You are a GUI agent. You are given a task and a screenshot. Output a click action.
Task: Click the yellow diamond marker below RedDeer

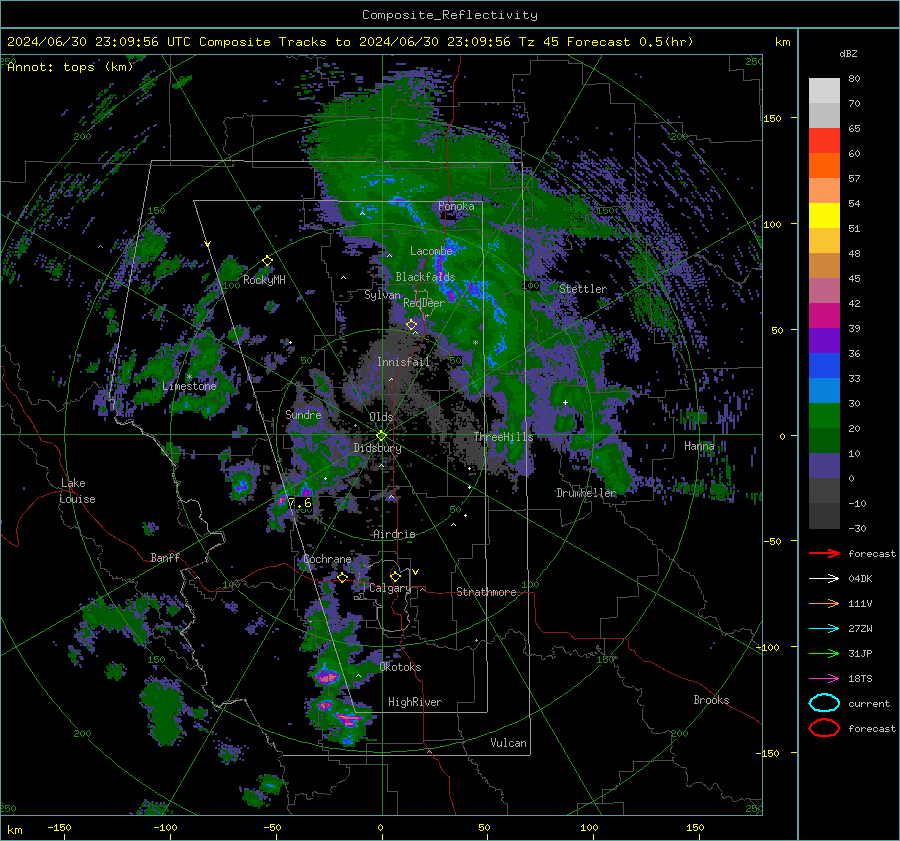tap(412, 325)
